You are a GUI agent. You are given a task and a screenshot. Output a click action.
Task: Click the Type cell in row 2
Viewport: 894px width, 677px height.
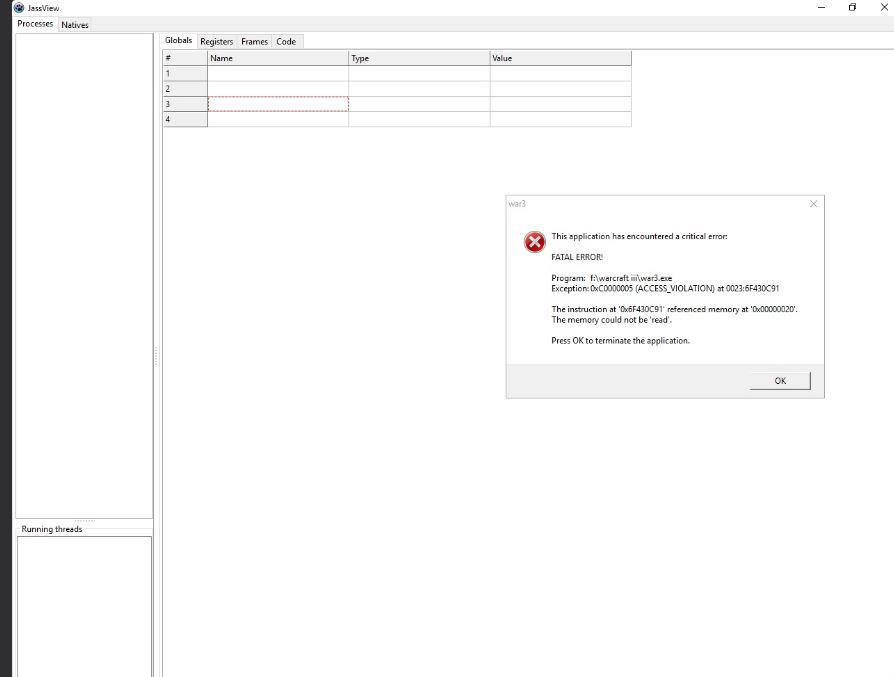[x=419, y=89]
